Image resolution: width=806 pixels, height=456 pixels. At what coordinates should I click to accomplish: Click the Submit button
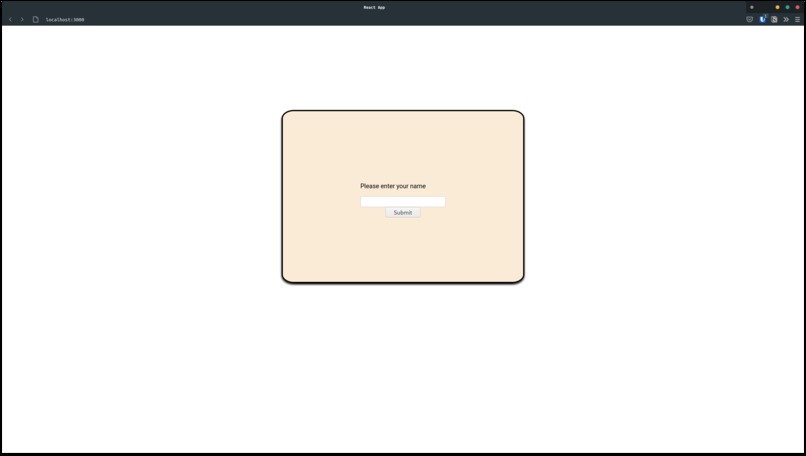402,212
